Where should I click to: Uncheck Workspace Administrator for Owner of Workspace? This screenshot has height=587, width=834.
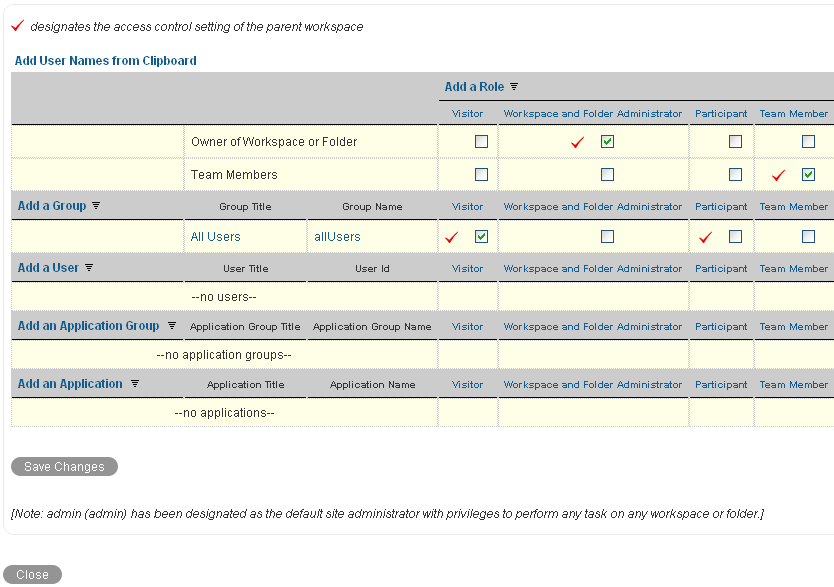coord(607,142)
